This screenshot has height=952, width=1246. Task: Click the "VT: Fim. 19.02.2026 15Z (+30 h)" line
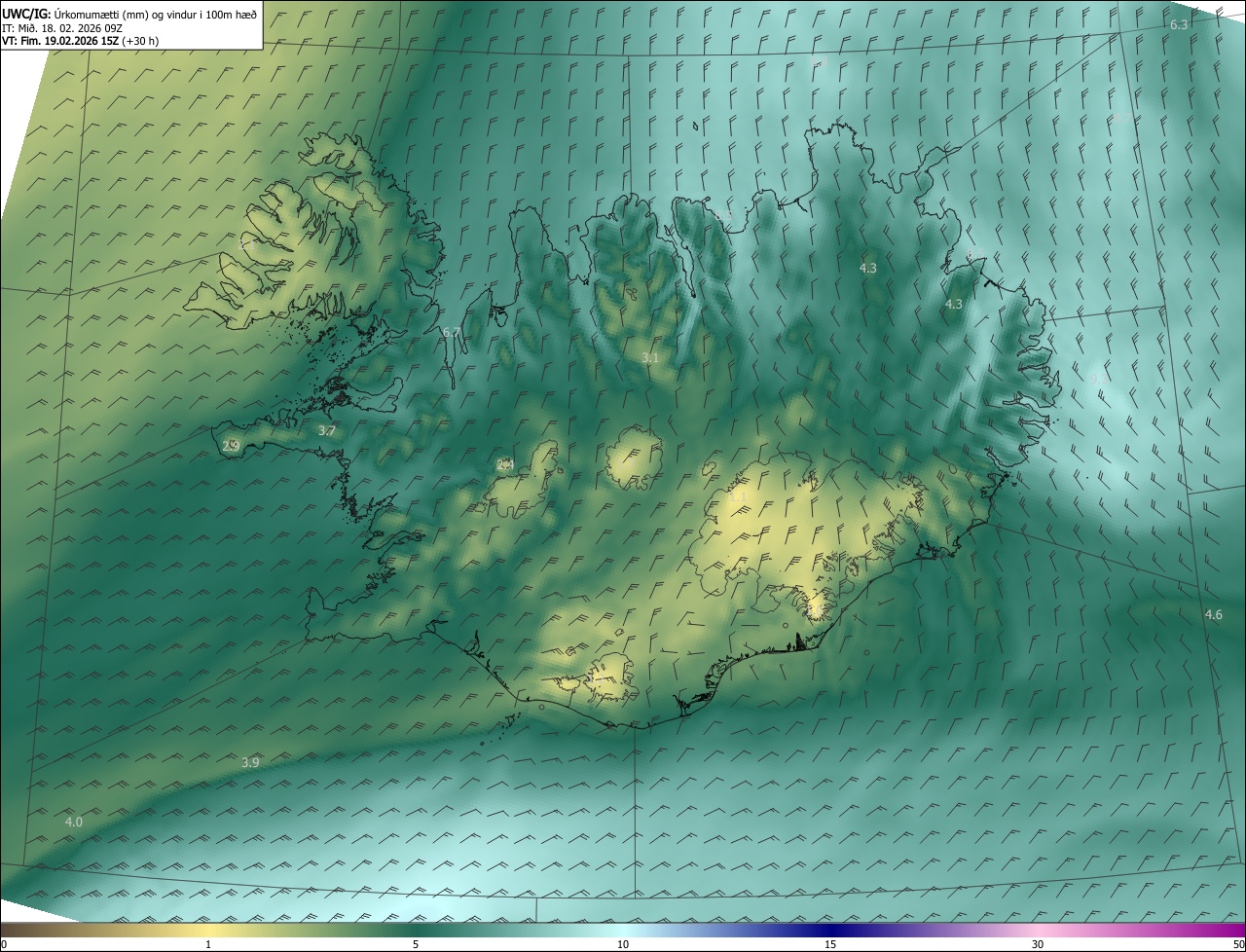coord(80,41)
